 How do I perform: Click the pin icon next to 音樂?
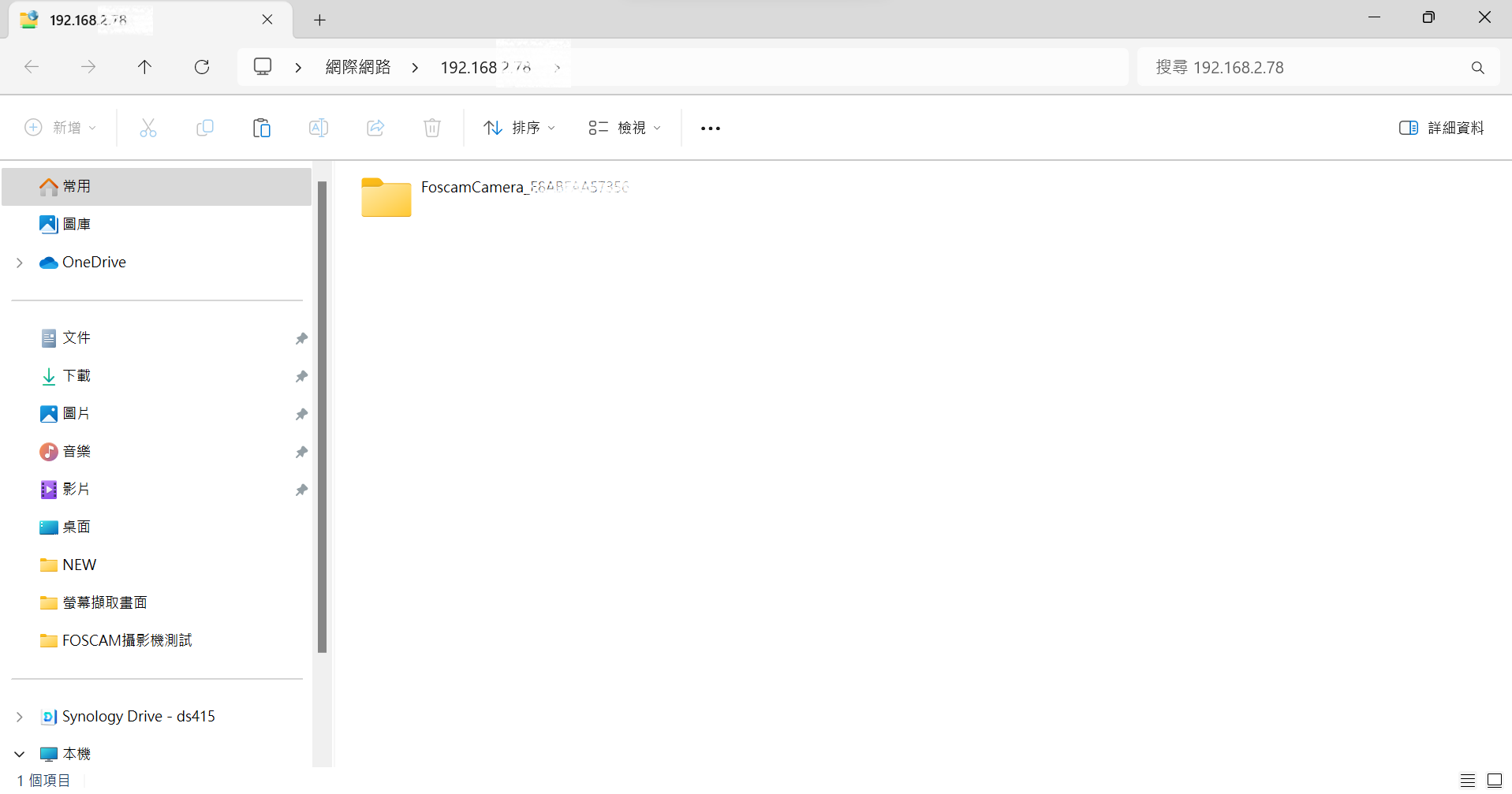click(x=301, y=452)
